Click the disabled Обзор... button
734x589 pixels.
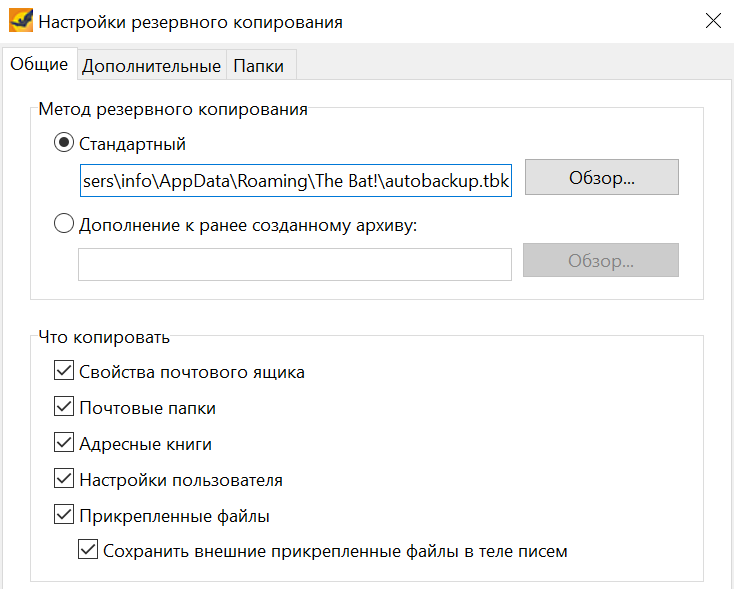[x=601, y=261]
